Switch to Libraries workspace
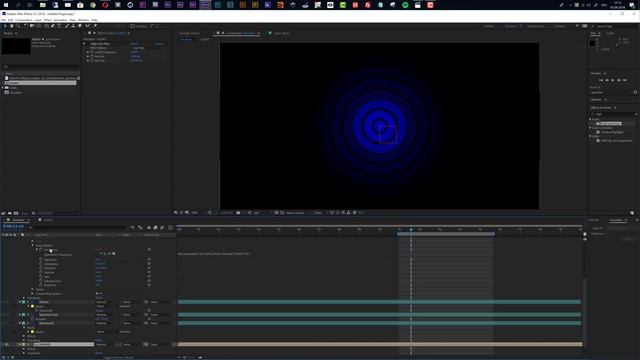Viewport: 640px width, 360px height. click(x=560, y=26)
